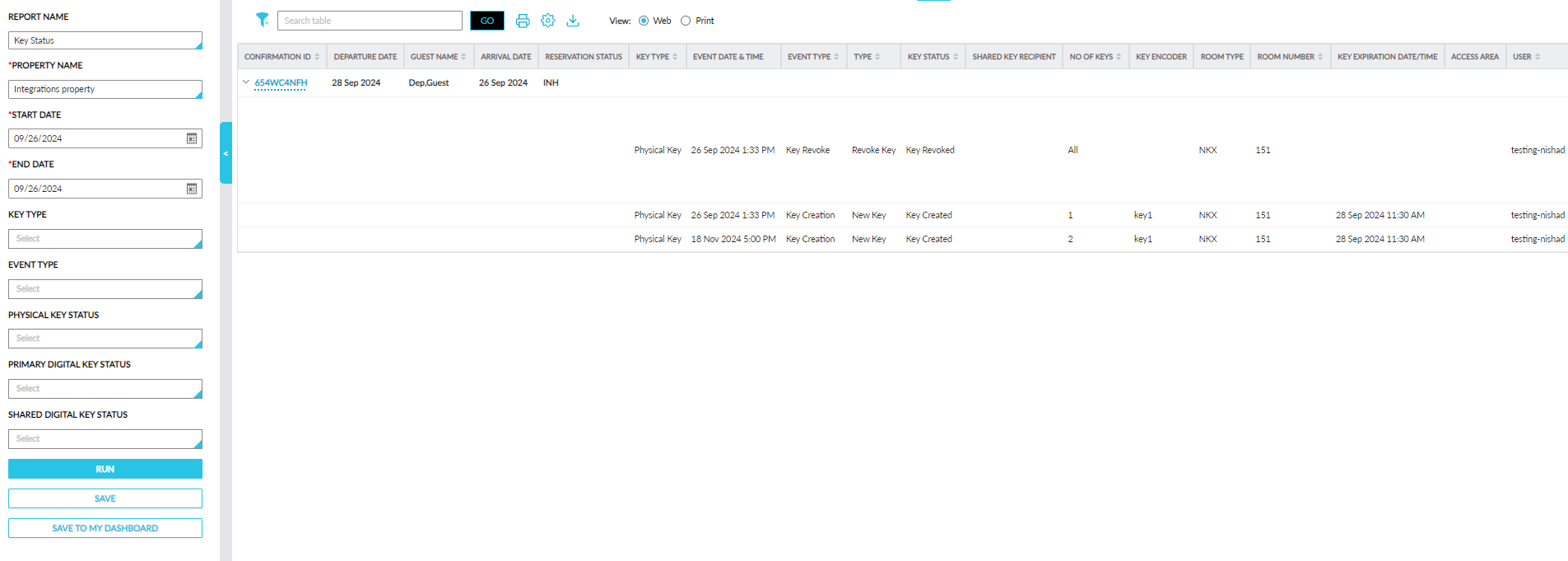This screenshot has height=561, width=1568.
Task: Sort by User column
Action: (1538, 57)
